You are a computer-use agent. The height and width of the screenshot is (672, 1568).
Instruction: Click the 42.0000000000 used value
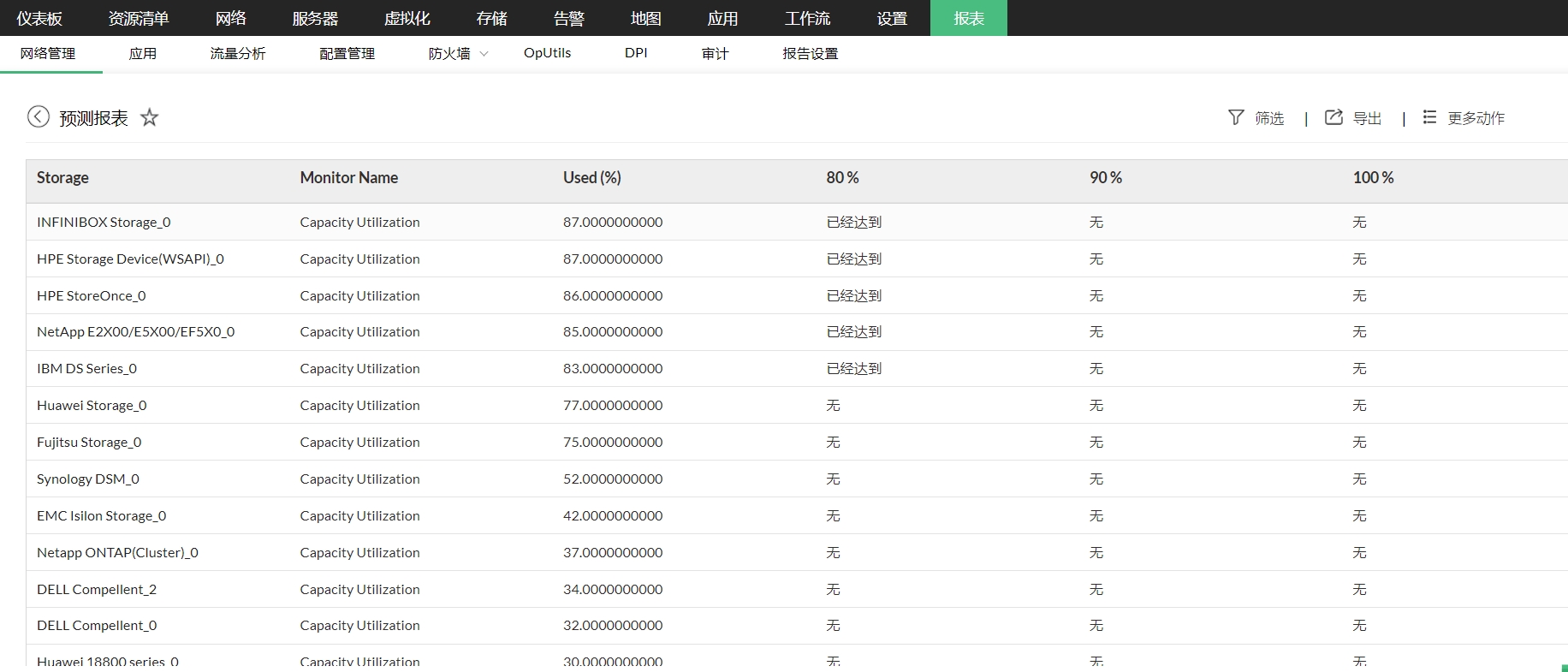click(613, 516)
